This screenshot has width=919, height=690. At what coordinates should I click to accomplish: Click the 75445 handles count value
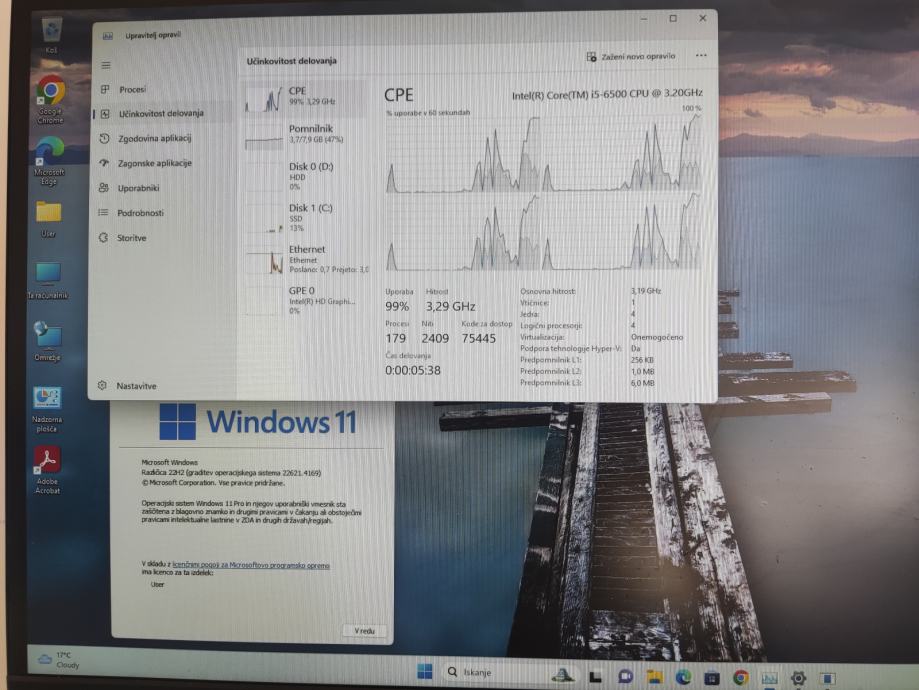pyautogui.click(x=478, y=338)
